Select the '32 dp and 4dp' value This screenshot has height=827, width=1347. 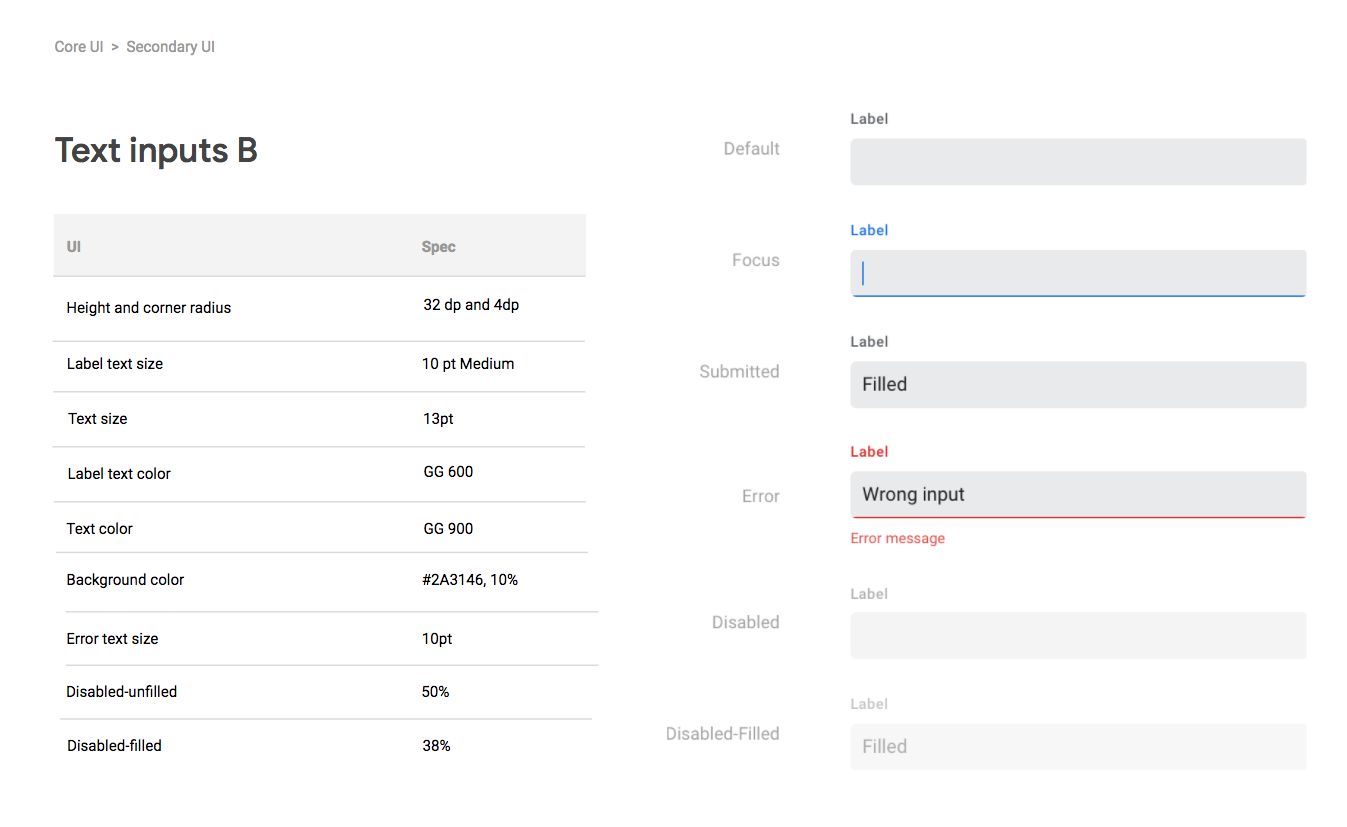(471, 305)
